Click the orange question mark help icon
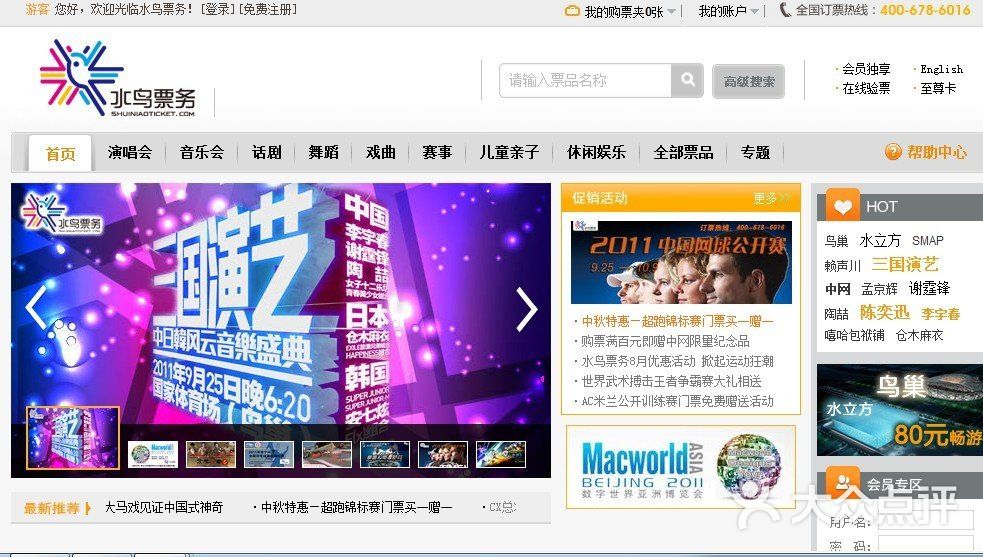Image resolution: width=983 pixels, height=557 pixels. (x=893, y=151)
